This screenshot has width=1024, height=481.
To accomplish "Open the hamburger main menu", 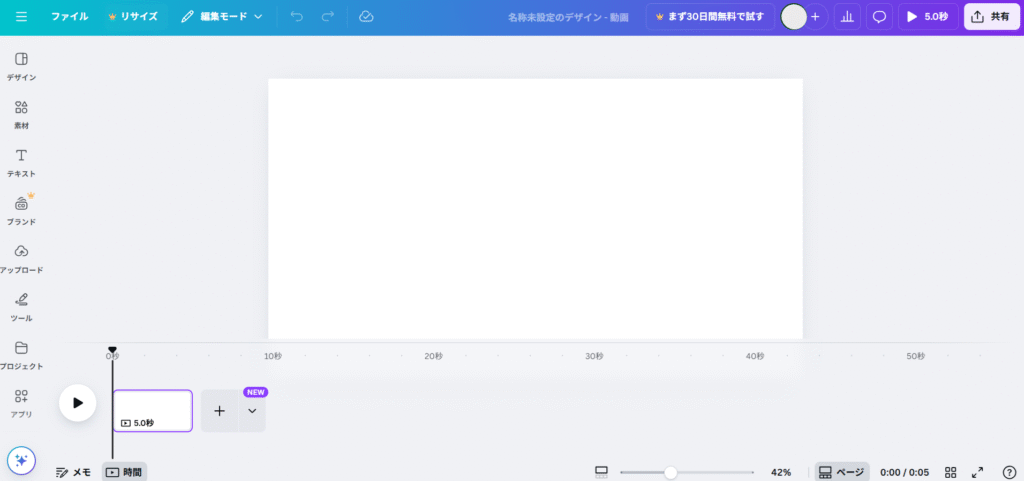I will [x=22, y=16].
